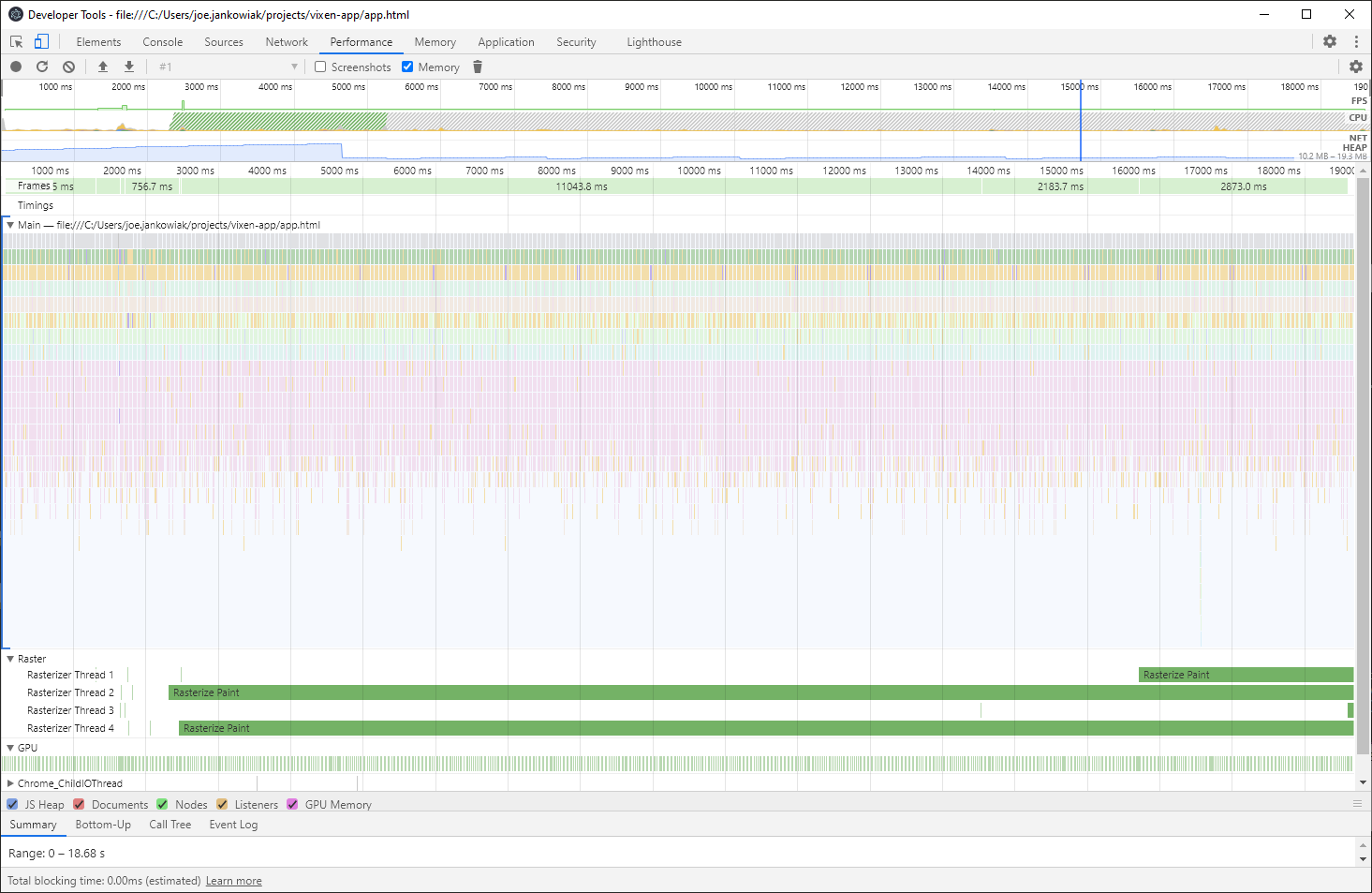The image size is (1372, 893).
Task: Collapse the GPU track
Action: tap(10, 748)
